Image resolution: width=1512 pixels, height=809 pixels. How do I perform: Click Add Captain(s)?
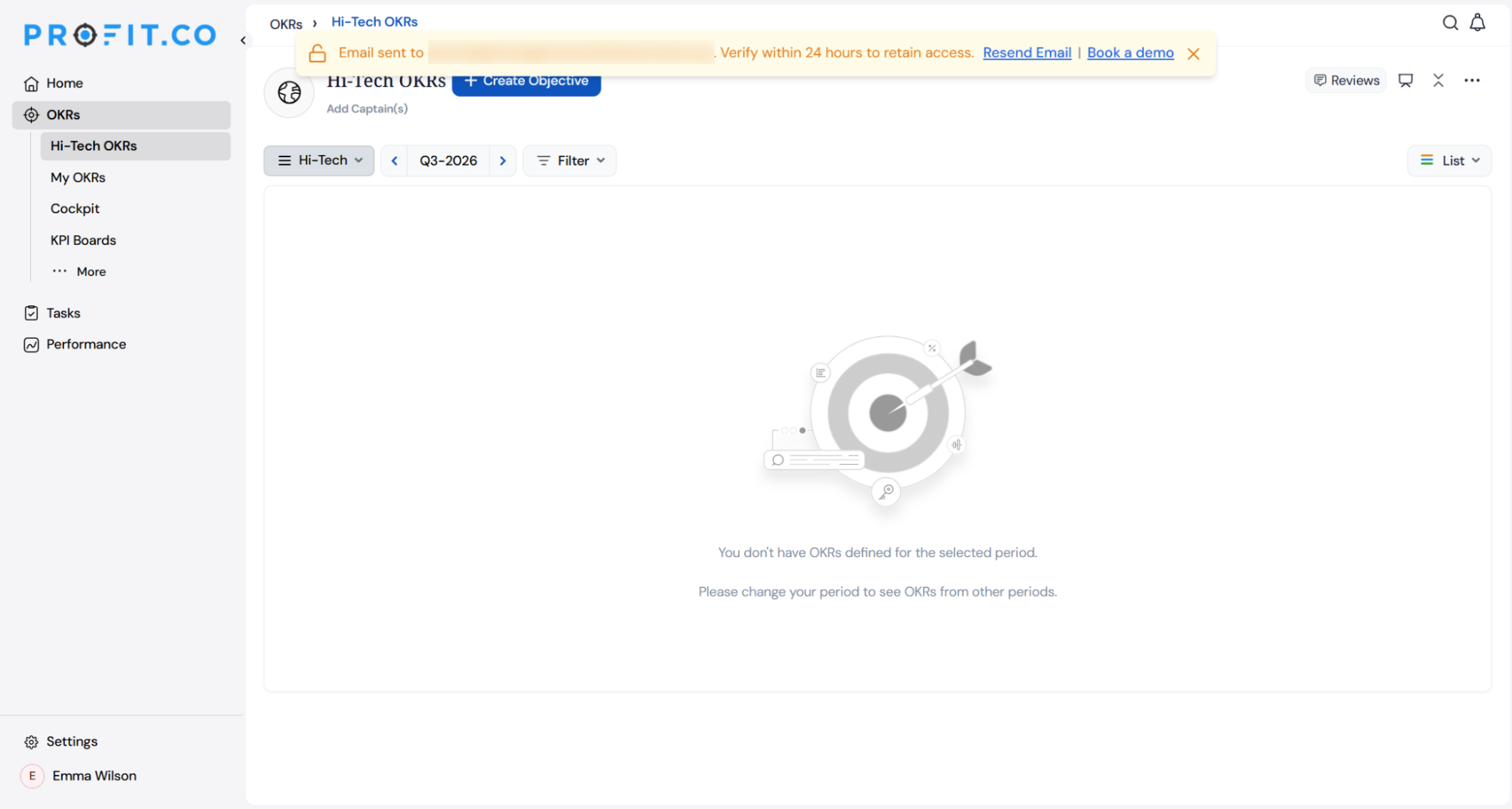[x=367, y=109]
